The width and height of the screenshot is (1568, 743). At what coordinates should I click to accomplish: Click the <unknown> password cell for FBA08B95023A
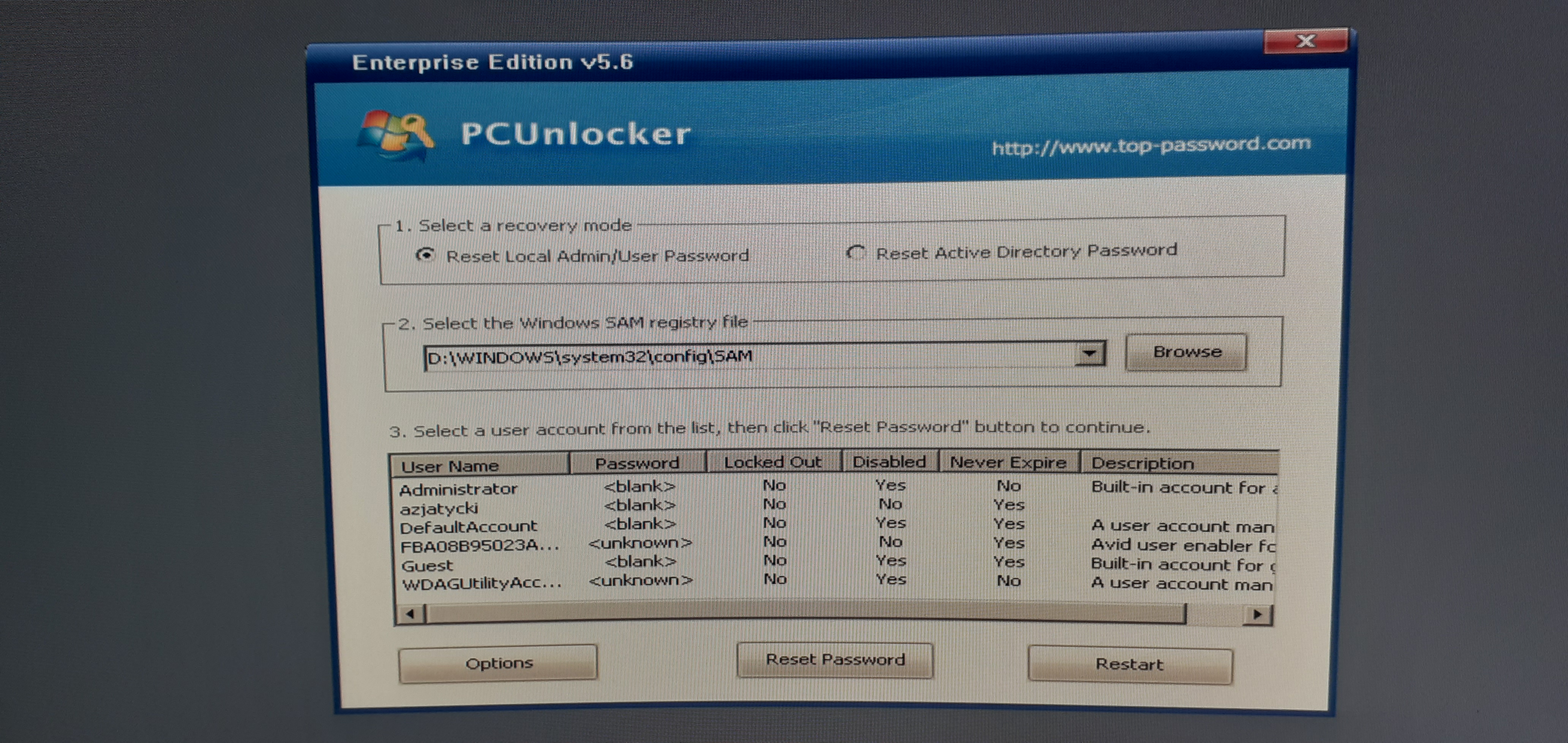640,542
